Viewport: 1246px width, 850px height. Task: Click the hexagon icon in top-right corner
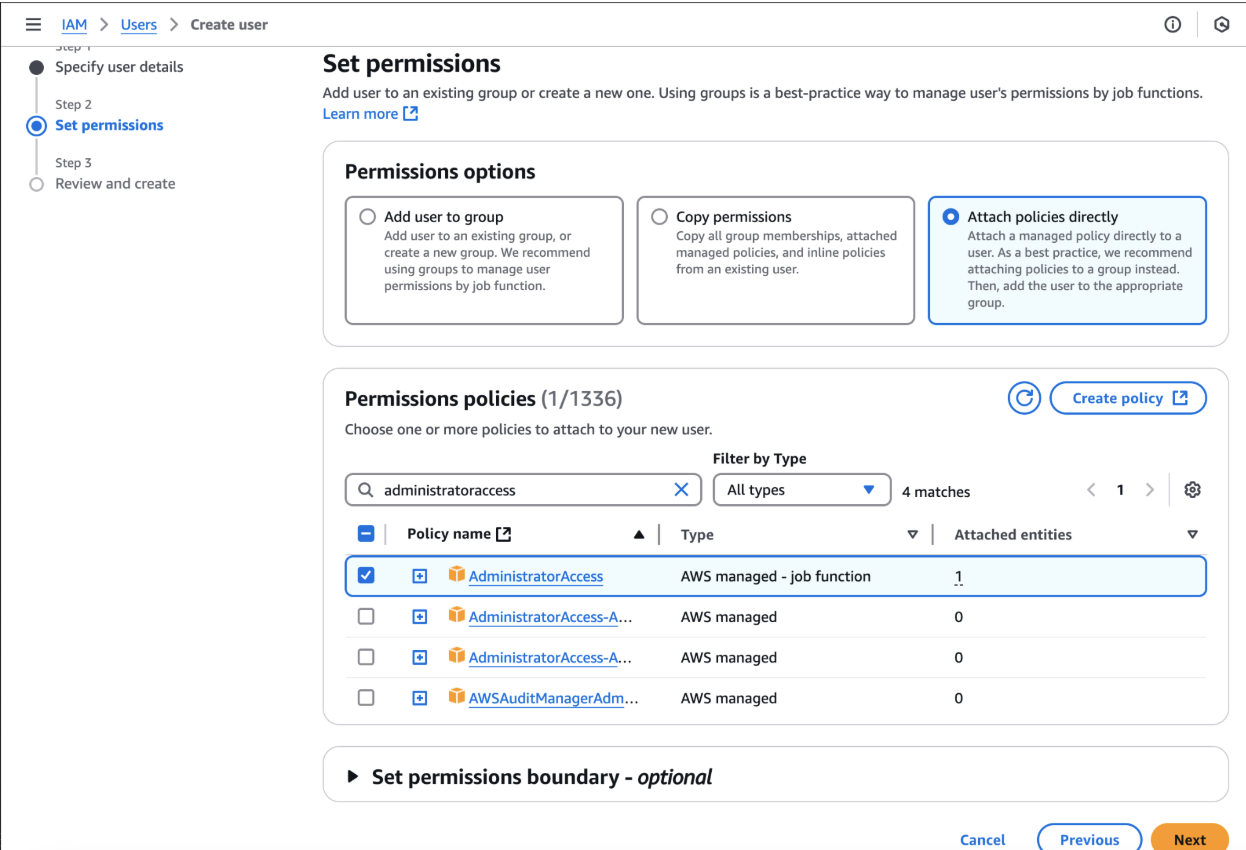pyautogui.click(x=1221, y=25)
